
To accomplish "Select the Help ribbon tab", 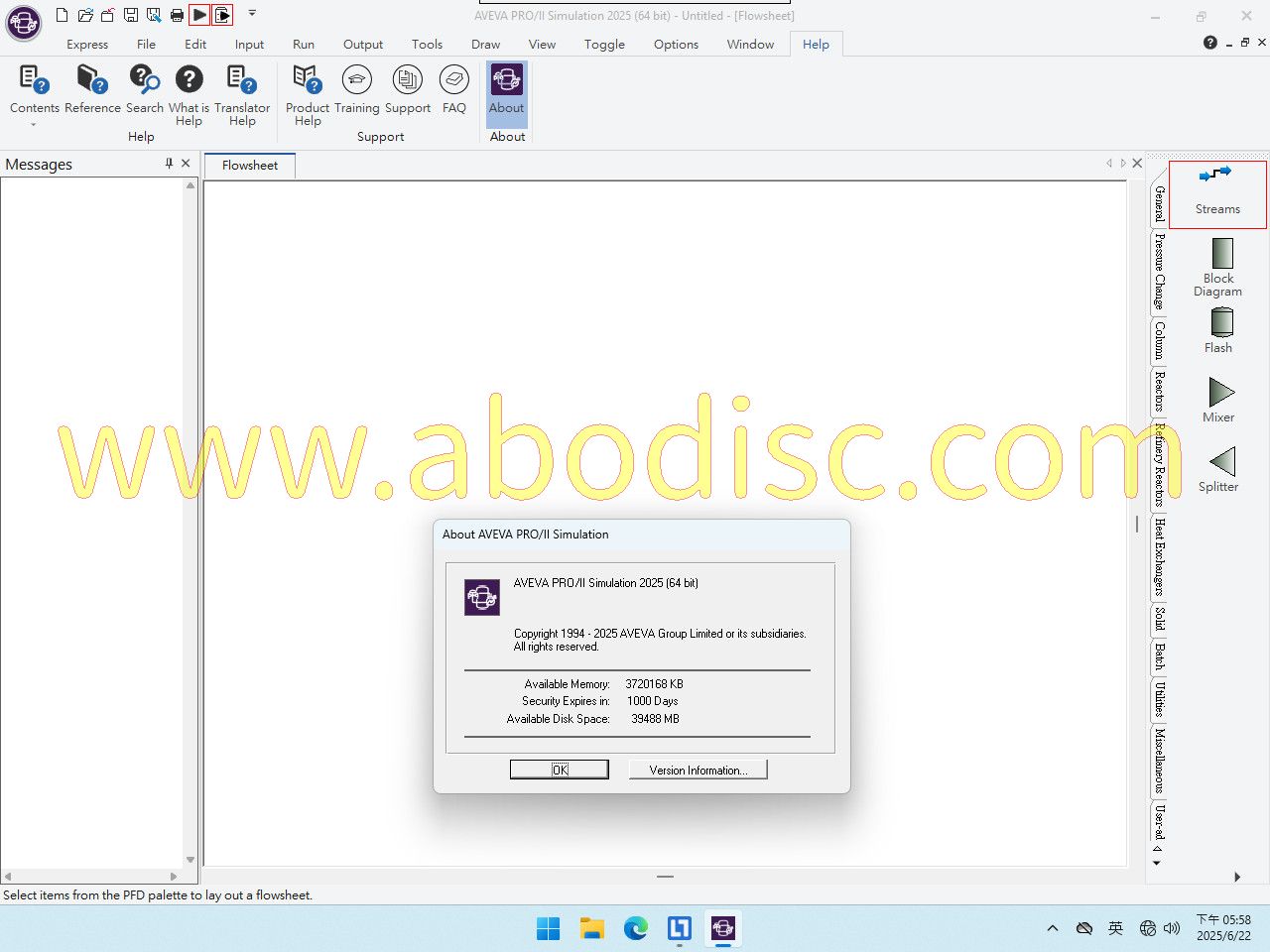I will coord(816,44).
